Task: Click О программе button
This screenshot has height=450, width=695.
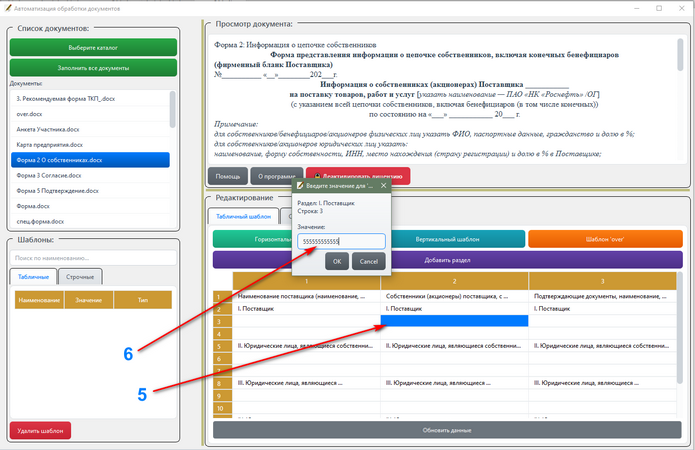Action: click(x=277, y=176)
